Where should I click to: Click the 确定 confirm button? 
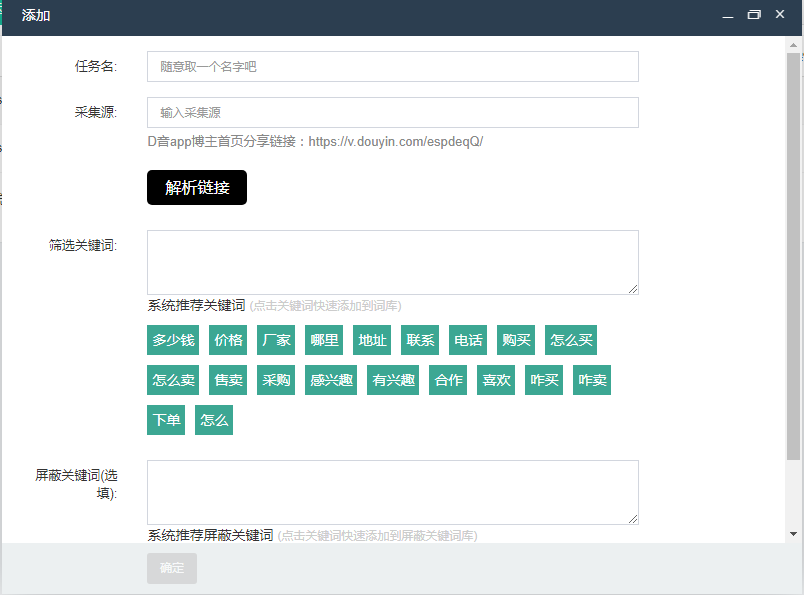pos(171,568)
